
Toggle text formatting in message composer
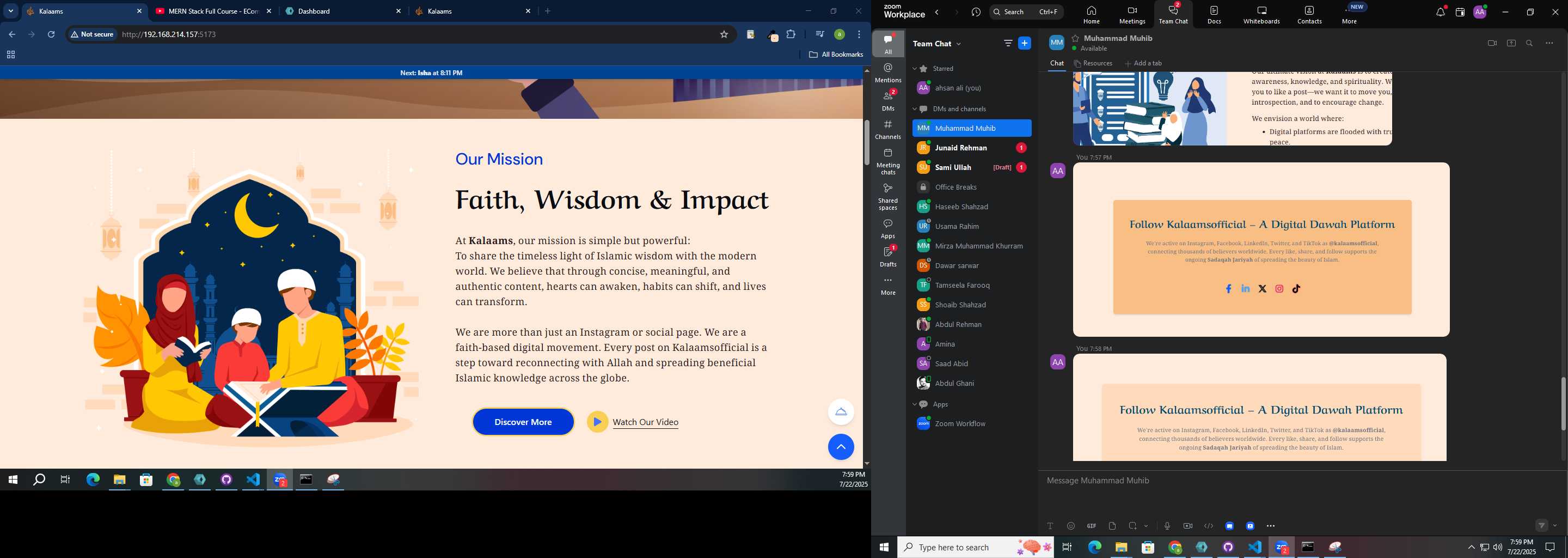pos(1050,526)
